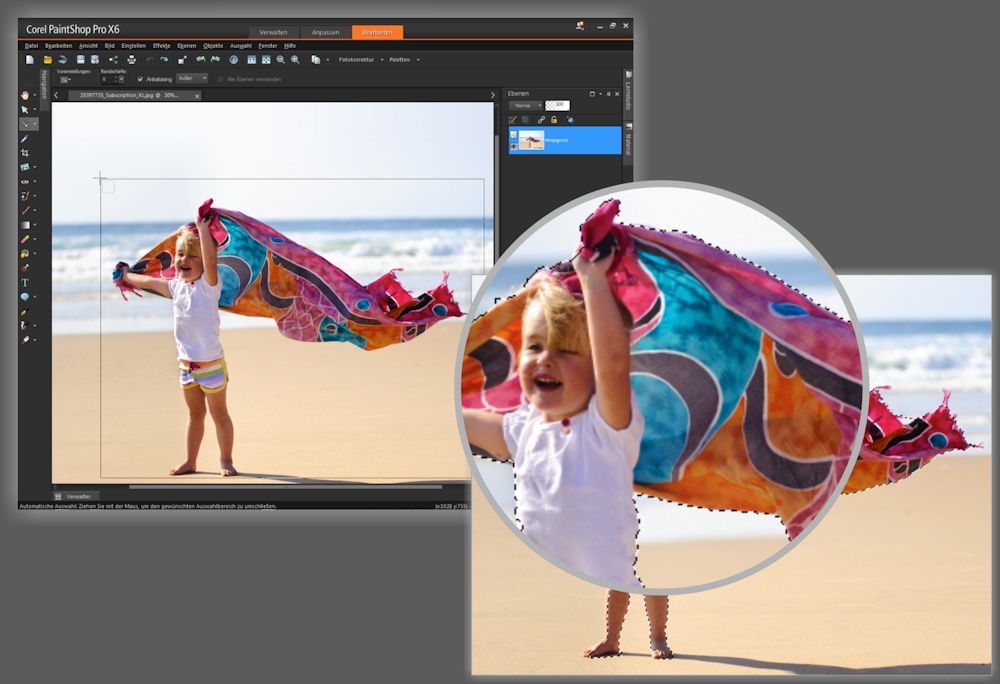
Task: Click the Share icon in toolbar
Action: tap(113, 60)
